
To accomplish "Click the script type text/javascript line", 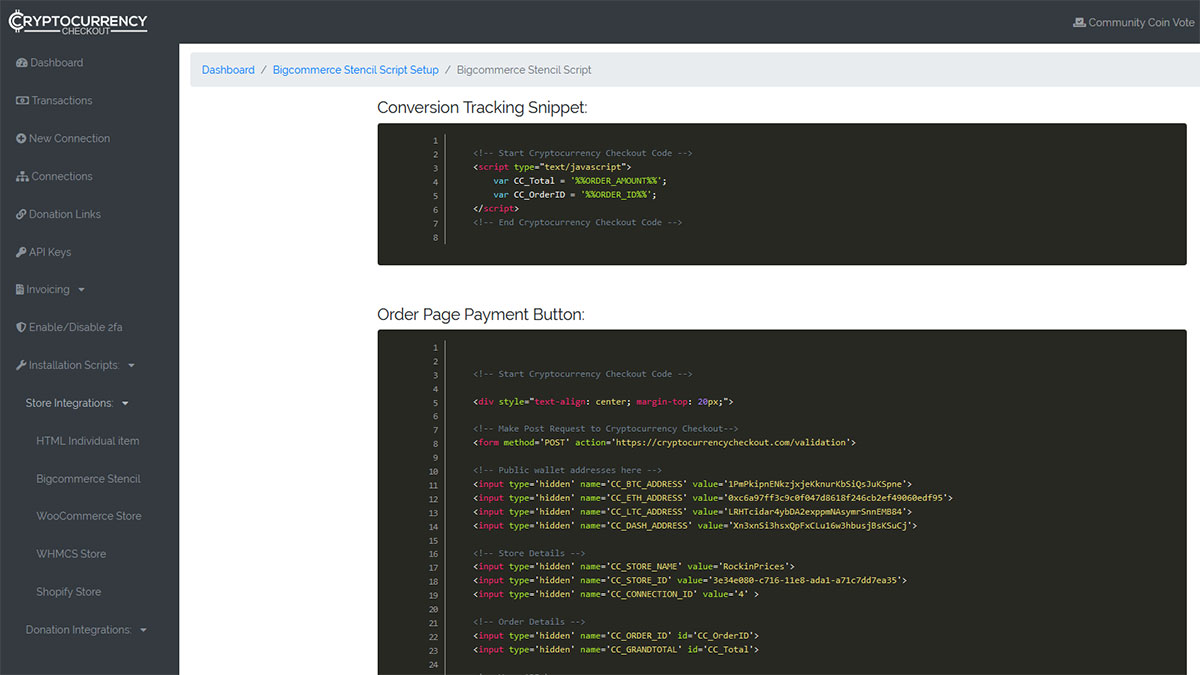I will click(x=553, y=167).
